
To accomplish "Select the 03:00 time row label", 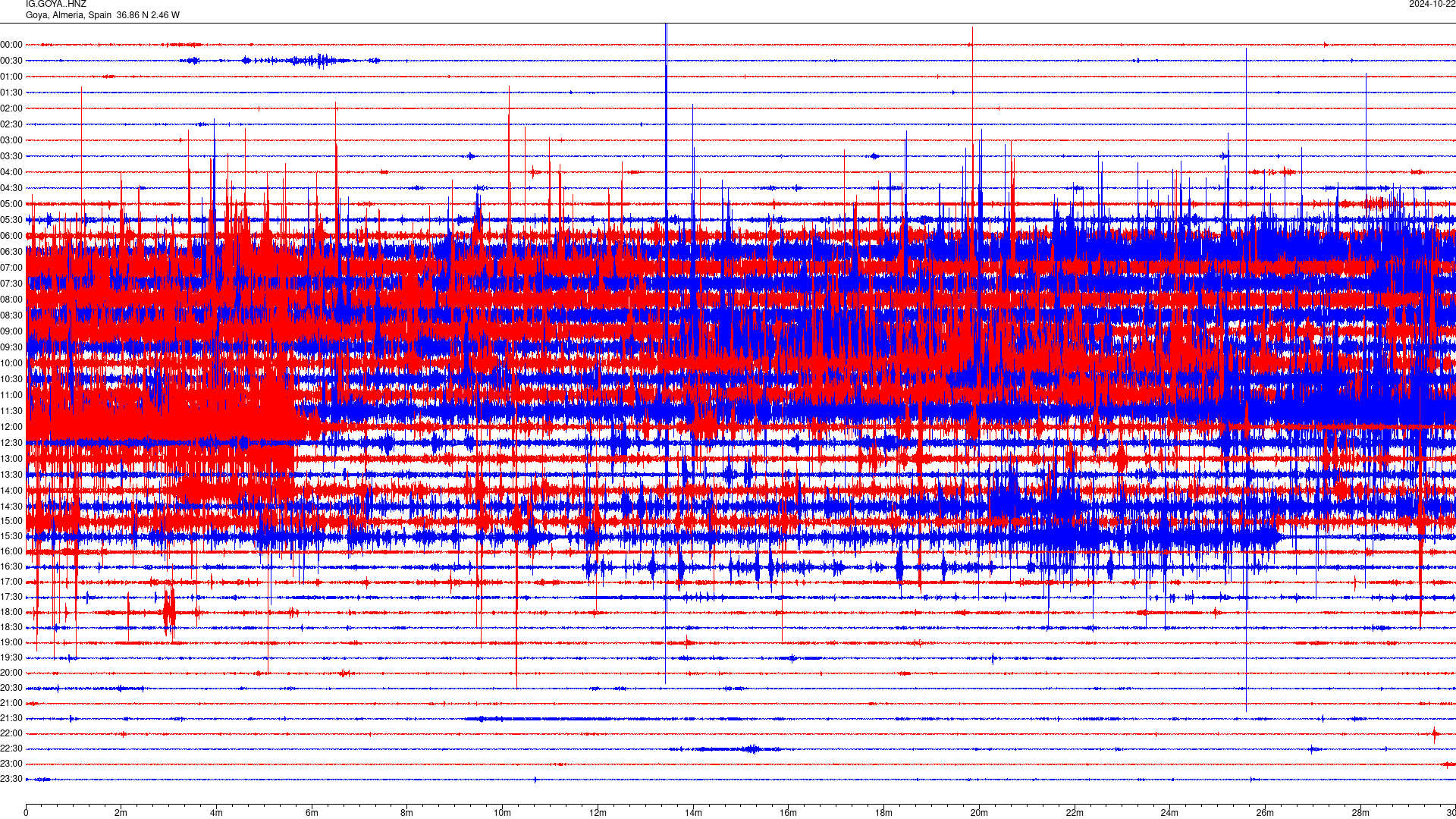I will [x=11, y=140].
